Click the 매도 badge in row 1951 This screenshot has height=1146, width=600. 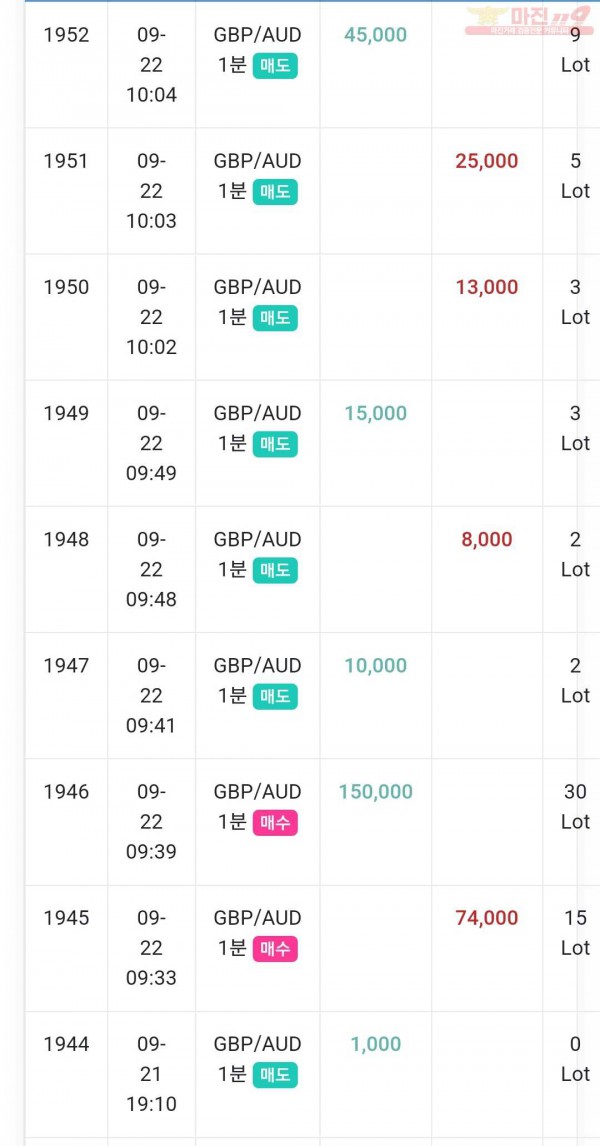(x=276, y=192)
